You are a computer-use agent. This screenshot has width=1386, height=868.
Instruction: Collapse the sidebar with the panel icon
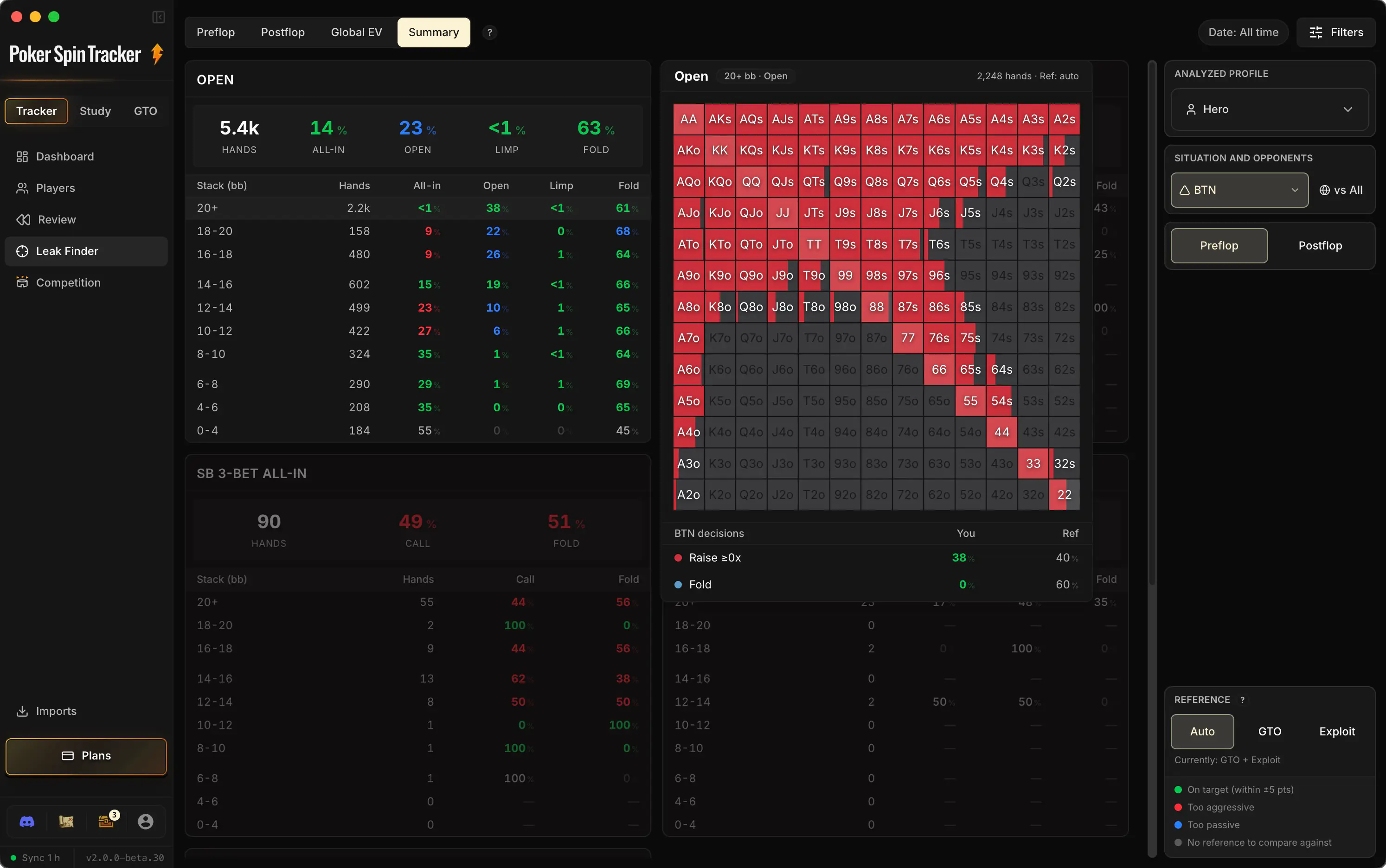159,17
